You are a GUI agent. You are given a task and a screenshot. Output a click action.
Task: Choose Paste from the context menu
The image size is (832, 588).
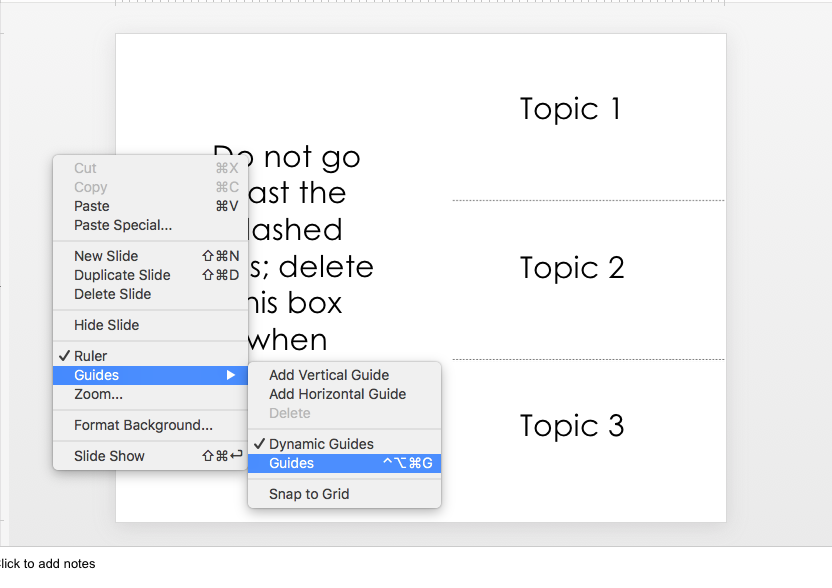(92, 206)
